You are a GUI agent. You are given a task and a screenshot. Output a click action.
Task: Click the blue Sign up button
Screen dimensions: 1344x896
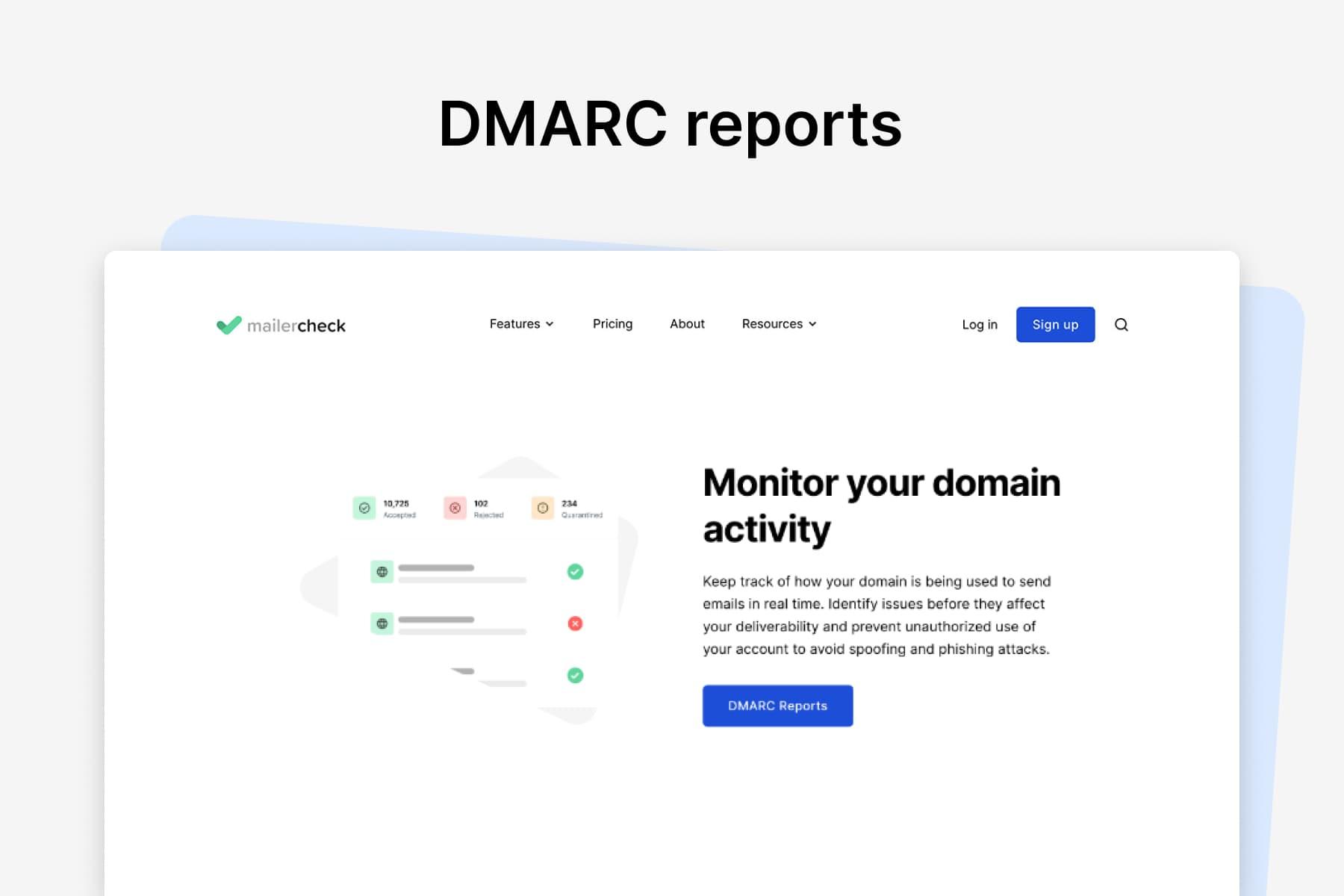coord(1055,325)
